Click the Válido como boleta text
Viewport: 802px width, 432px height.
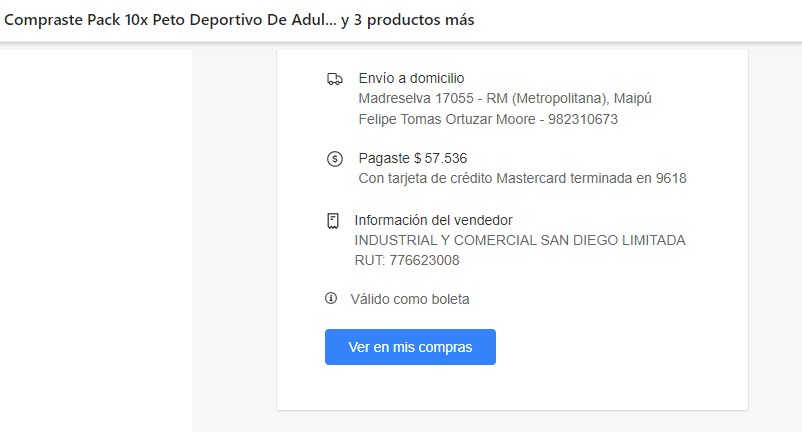(410, 299)
